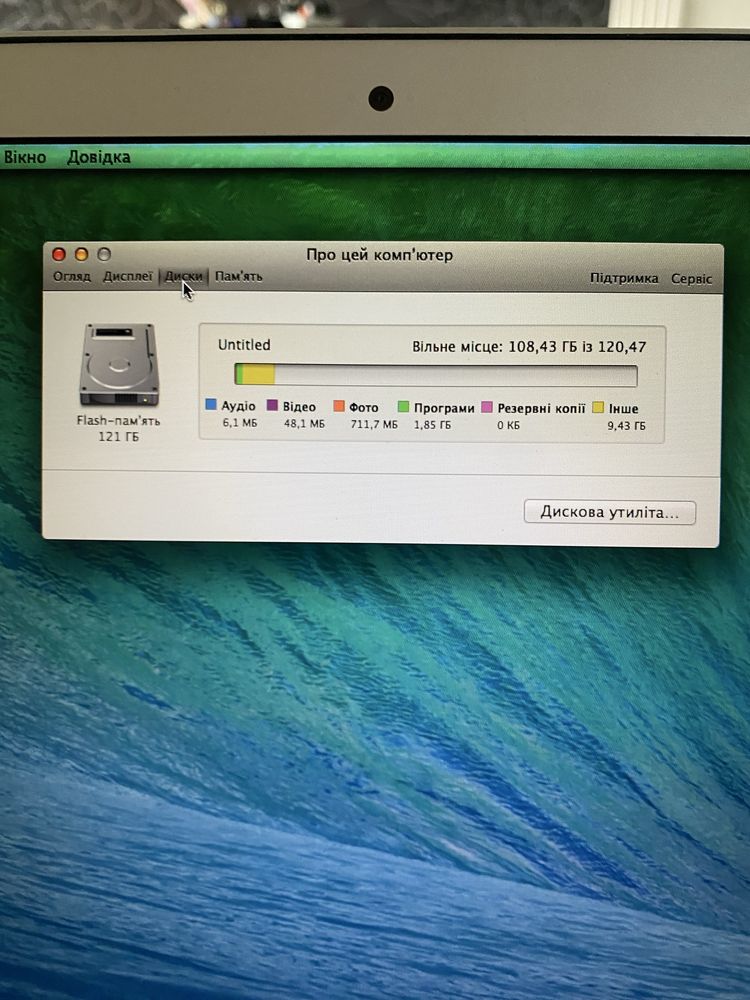Minimize window with the yellow button
The width and height of the screenshot is (750, 1000).
coord(82,254)
